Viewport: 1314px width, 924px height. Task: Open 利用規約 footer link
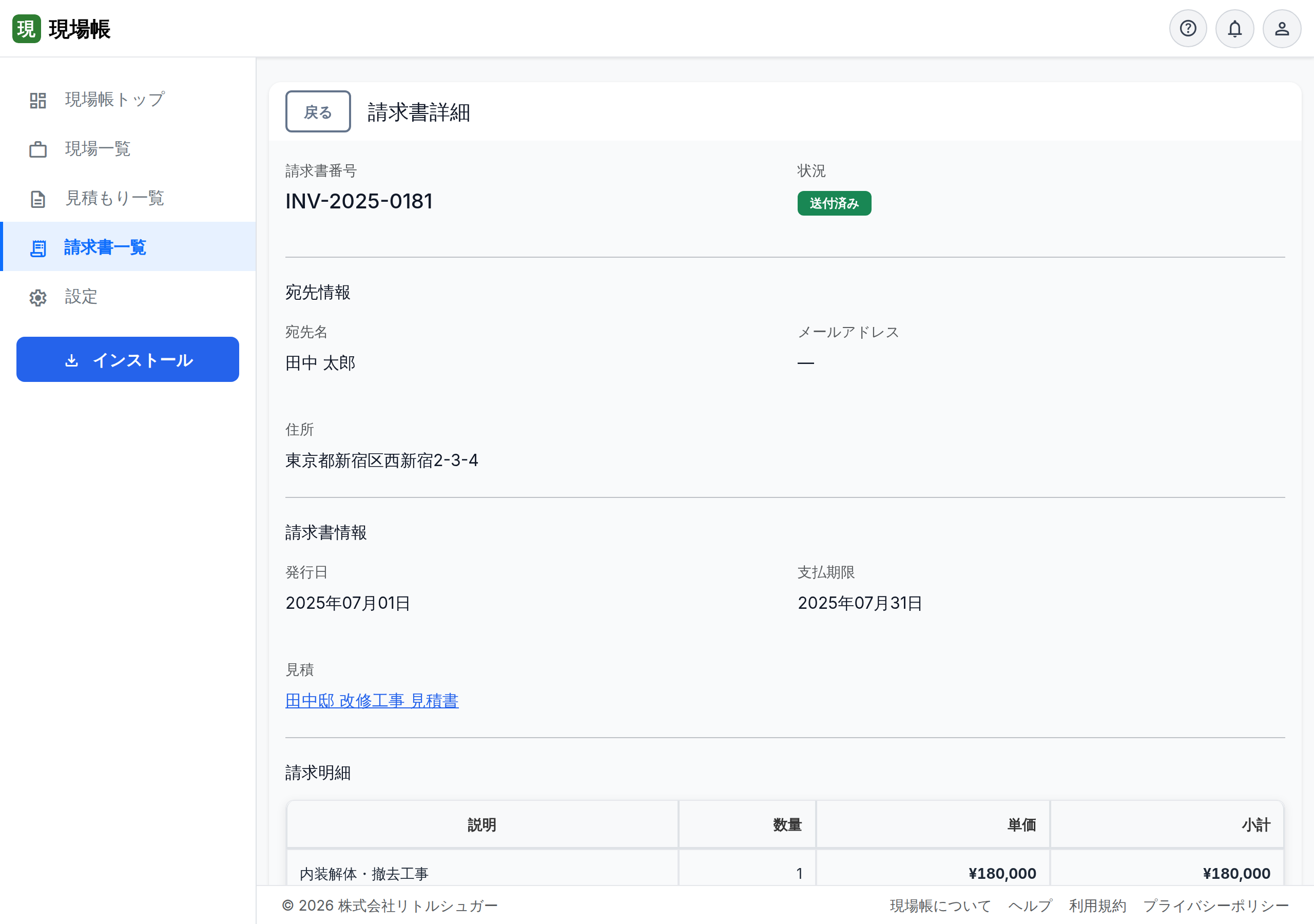point(1098,906)
